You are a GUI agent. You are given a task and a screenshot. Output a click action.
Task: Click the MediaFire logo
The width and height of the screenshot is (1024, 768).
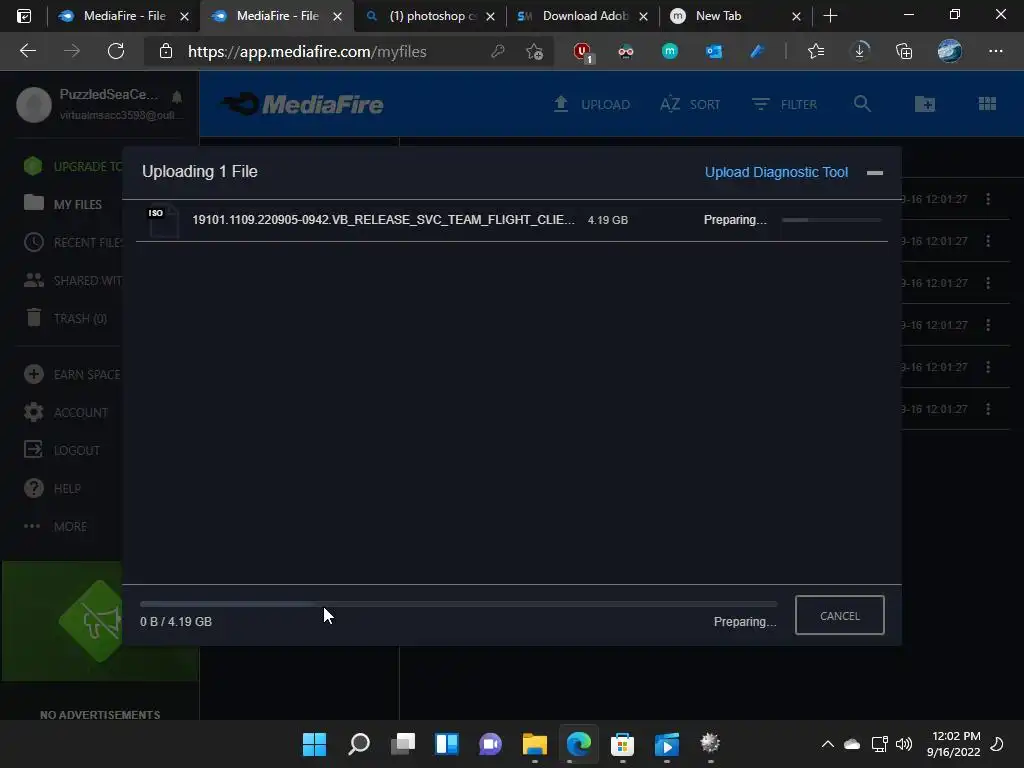coord(302,104)
